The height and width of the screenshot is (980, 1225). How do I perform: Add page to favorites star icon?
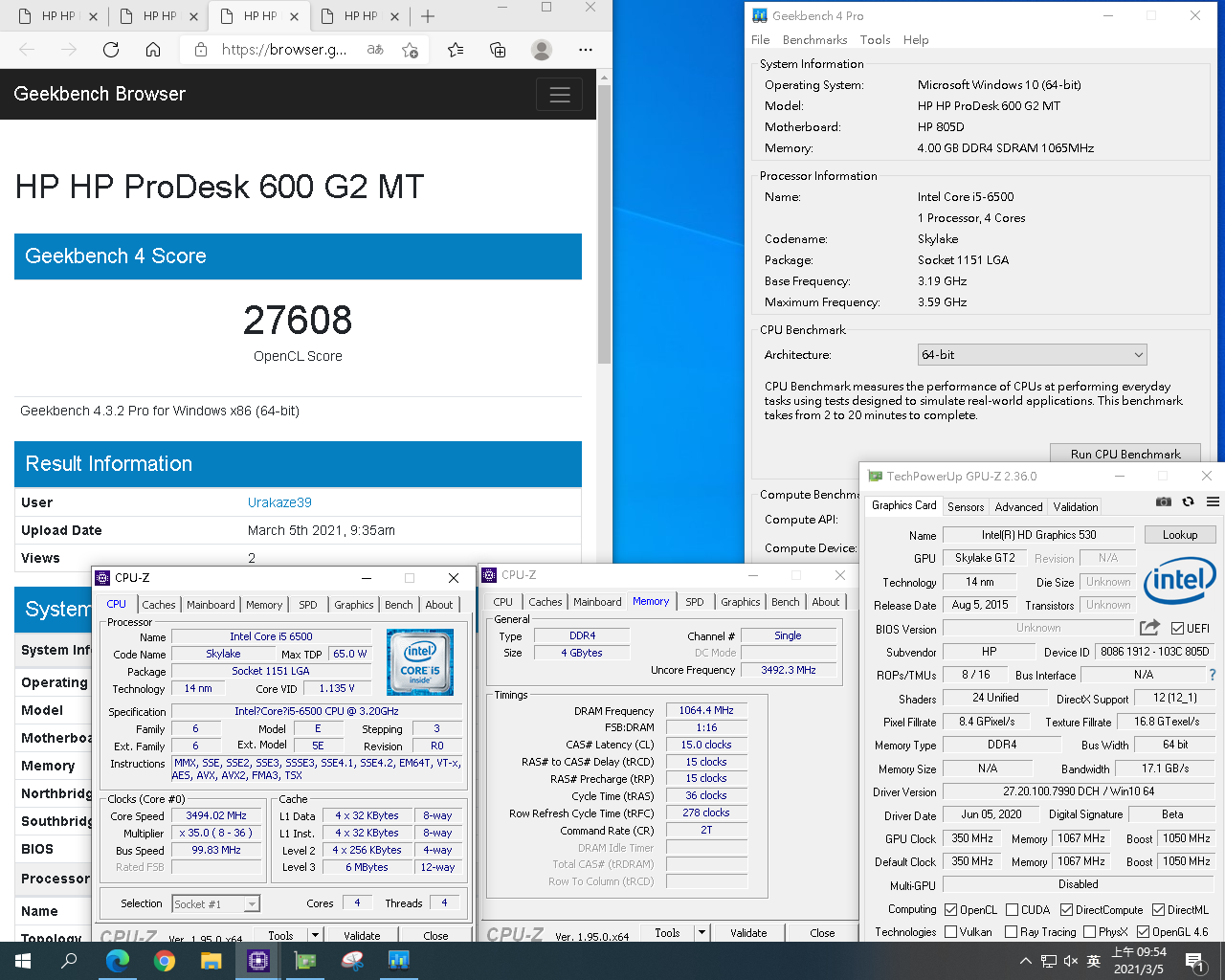[411, 50]
